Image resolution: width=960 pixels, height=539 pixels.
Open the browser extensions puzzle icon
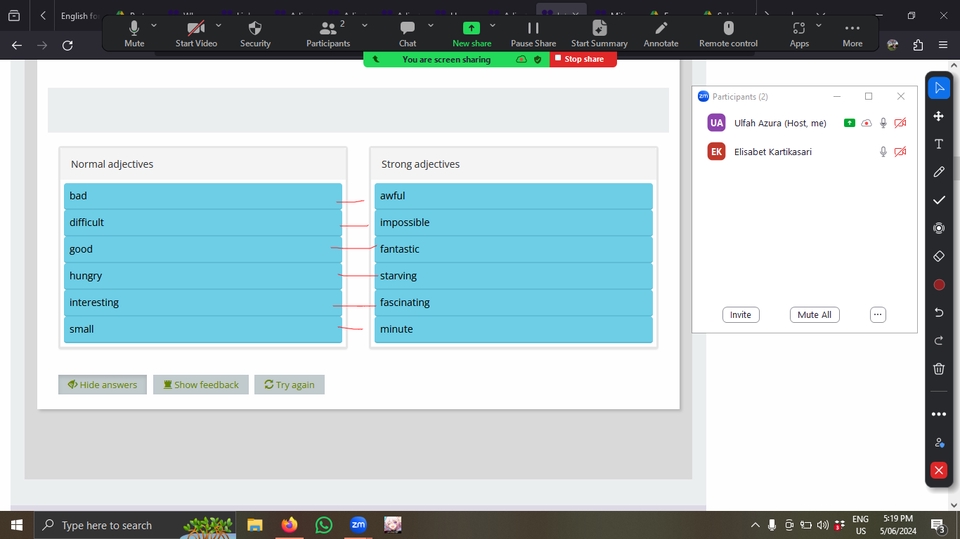pyautogui.click(x=918, y=45)
